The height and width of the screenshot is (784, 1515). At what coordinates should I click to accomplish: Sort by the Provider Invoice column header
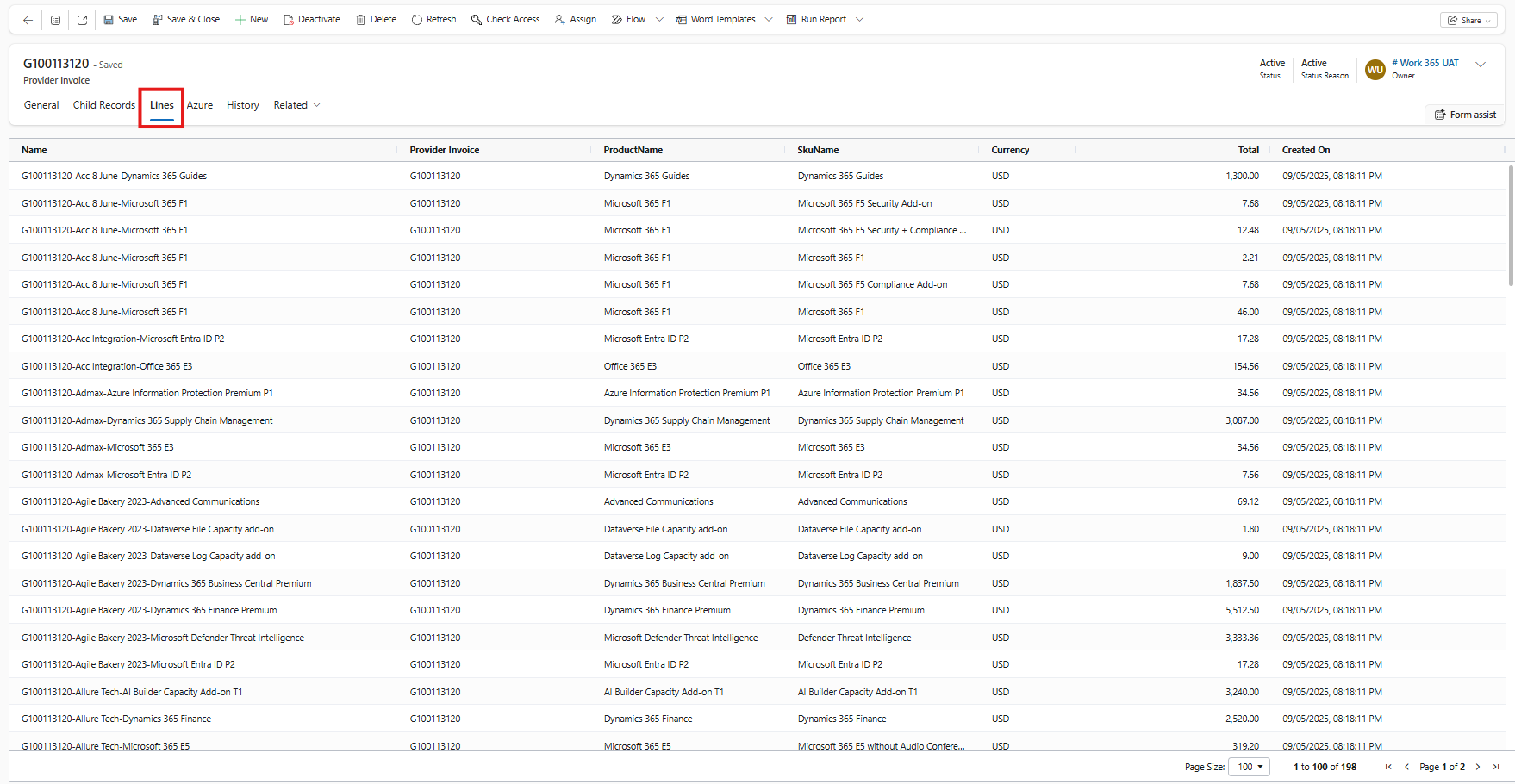[445, 150]
